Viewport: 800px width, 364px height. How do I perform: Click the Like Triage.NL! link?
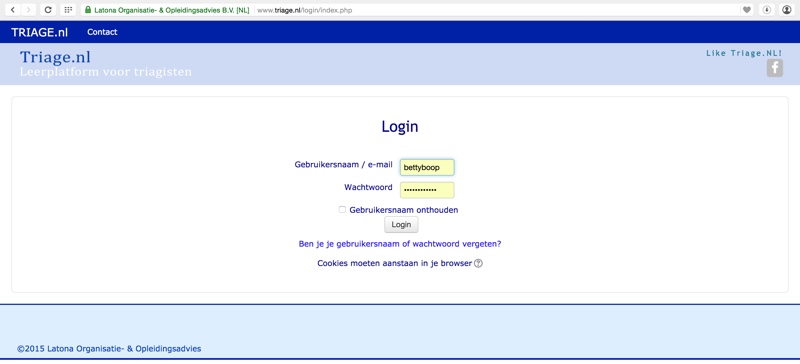(x=744, y=53)
